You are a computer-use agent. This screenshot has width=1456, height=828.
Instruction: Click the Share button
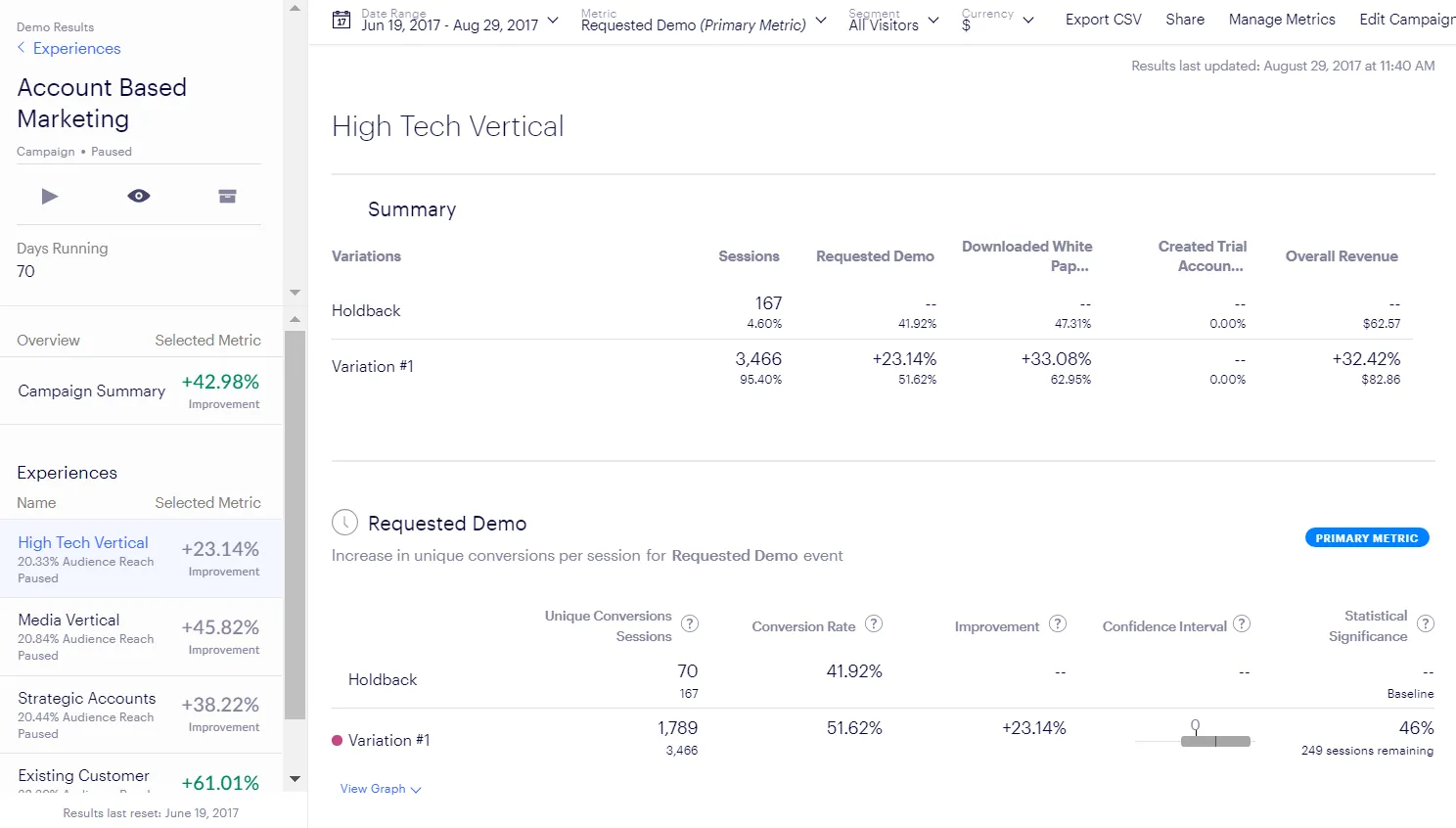[x=1185, y=20]
